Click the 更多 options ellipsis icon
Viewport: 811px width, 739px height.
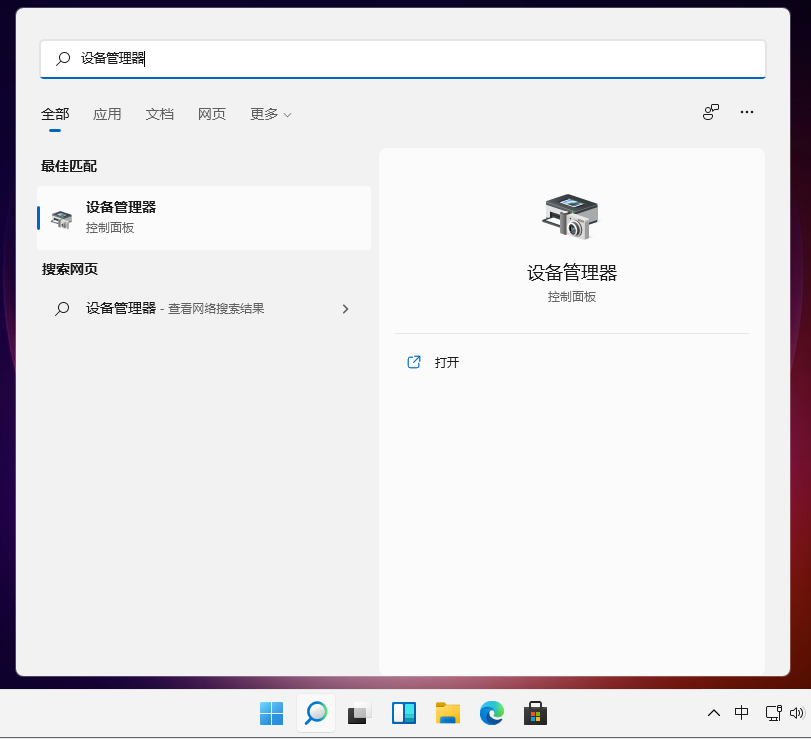[x=746, y=112]
